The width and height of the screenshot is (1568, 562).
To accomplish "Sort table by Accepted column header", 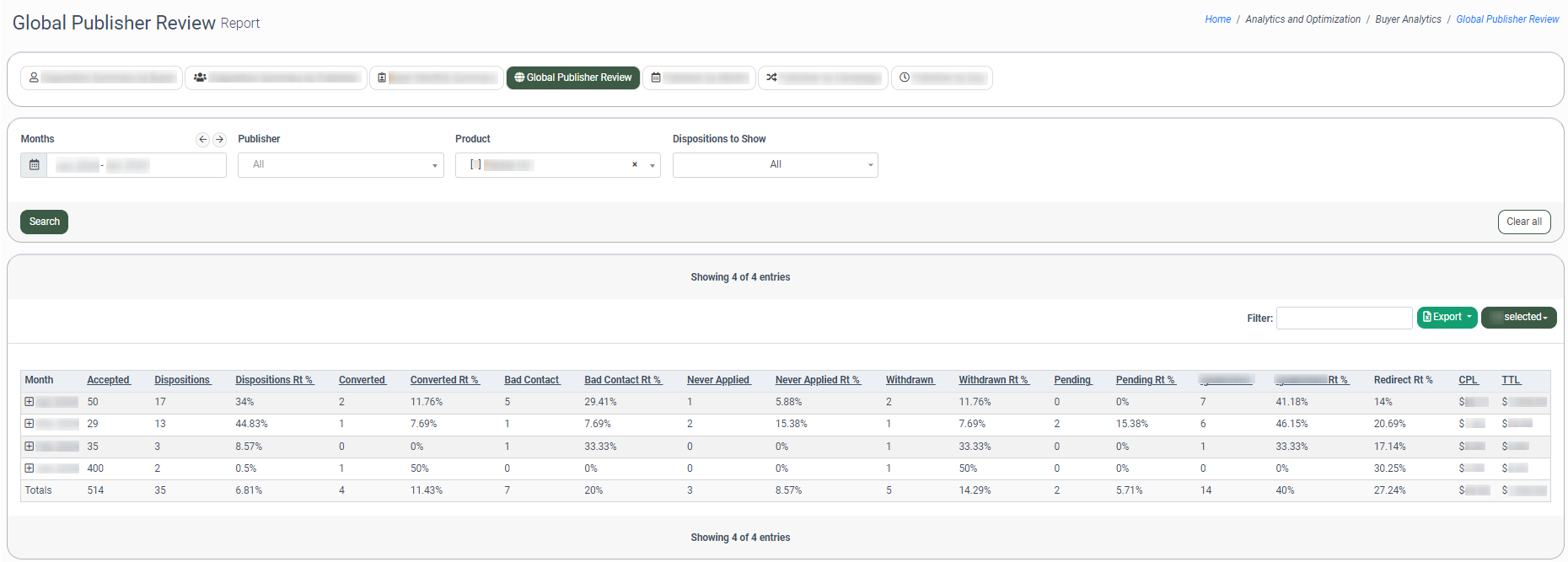I will point(109,380).
